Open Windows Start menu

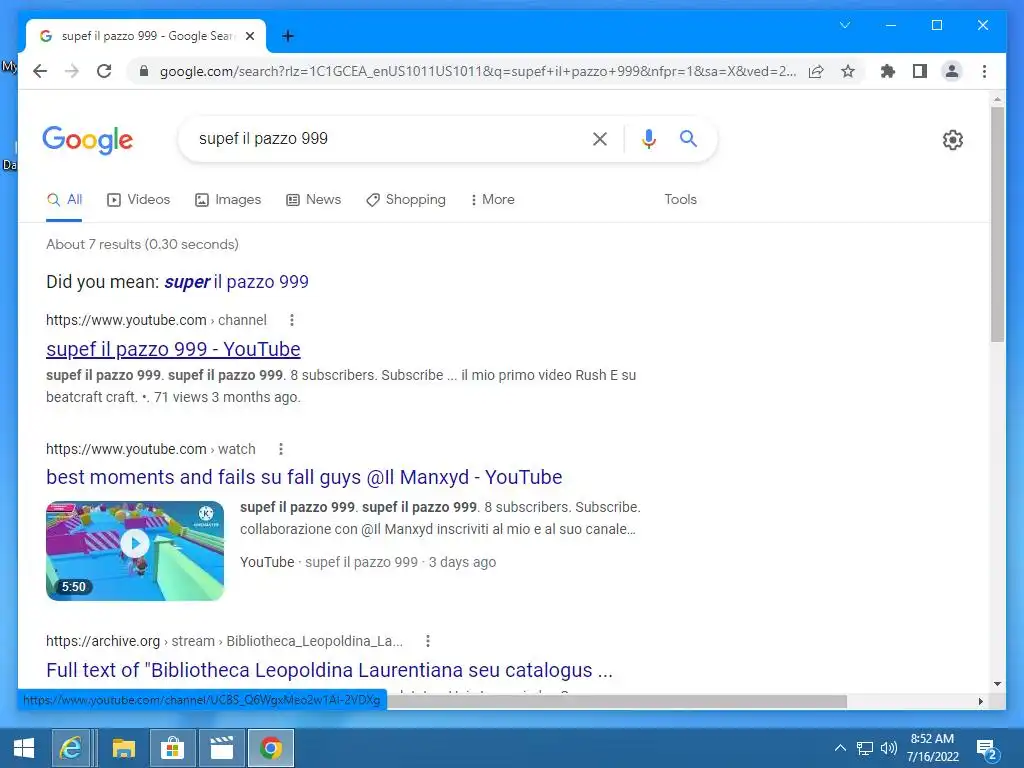coord(24,748)
